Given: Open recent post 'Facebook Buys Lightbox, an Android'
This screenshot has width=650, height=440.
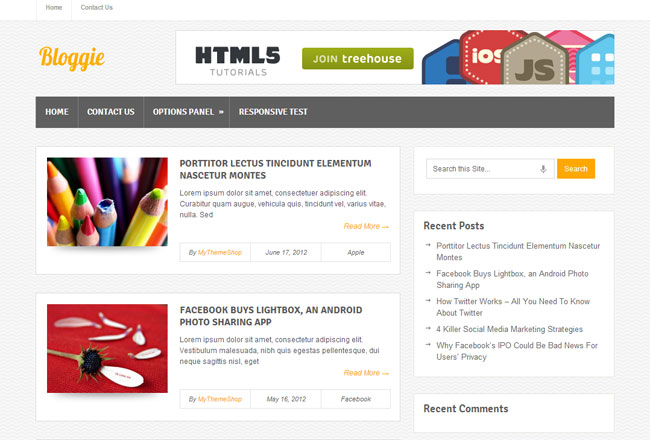Looking at the screenshot, I should 512,279.
